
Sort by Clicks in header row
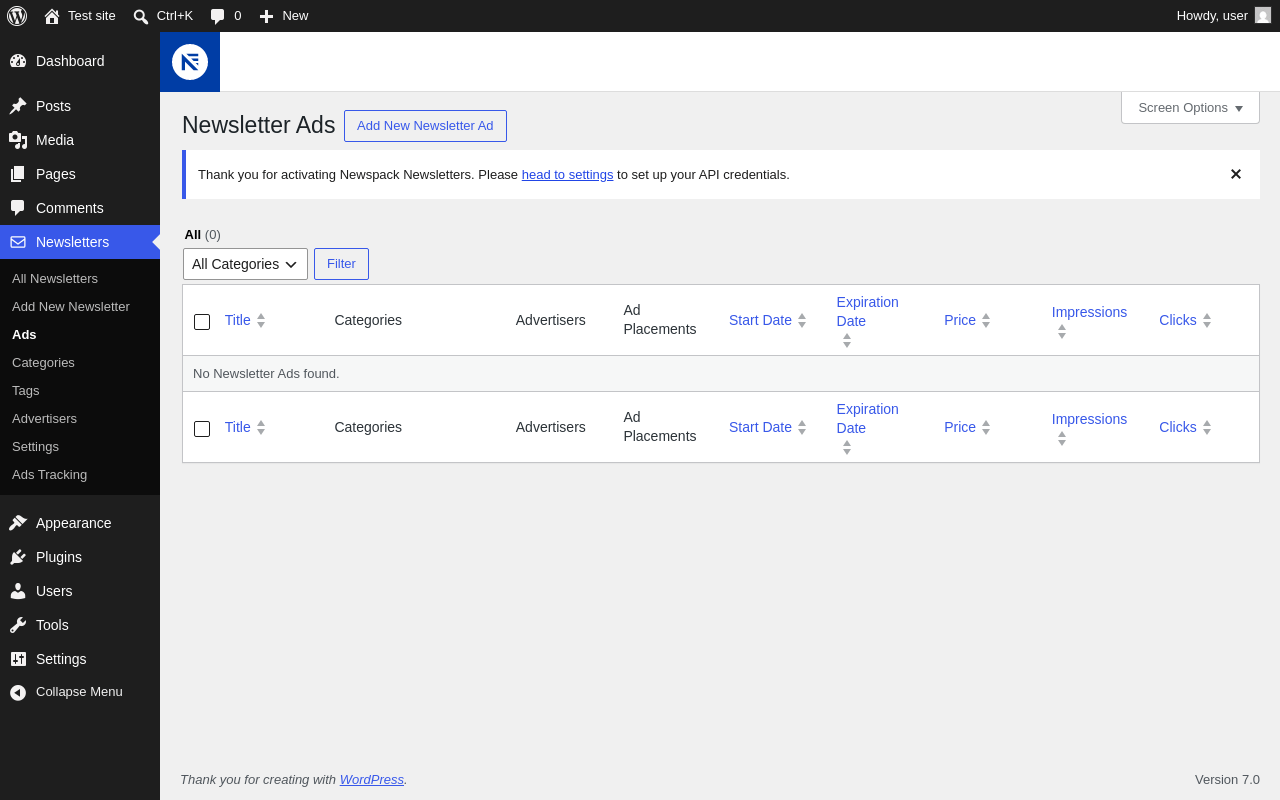pos(1185,320)
